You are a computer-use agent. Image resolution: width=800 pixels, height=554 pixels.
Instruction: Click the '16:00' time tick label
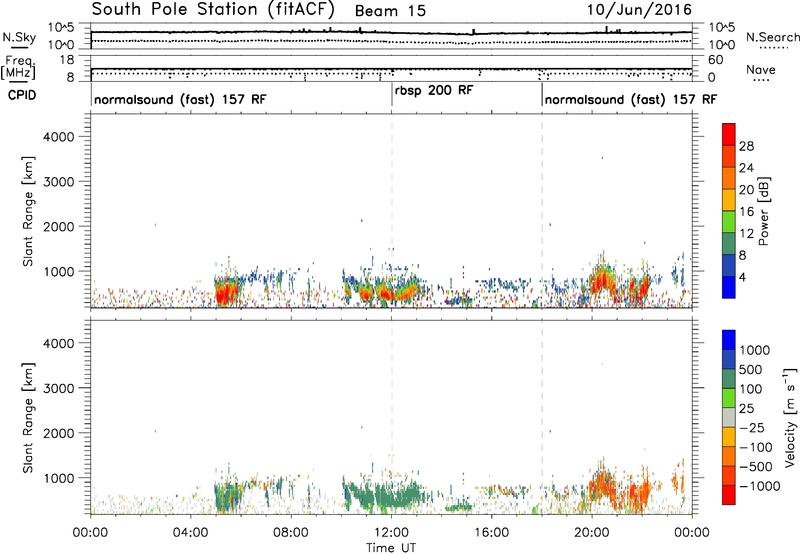pos(491,533)
